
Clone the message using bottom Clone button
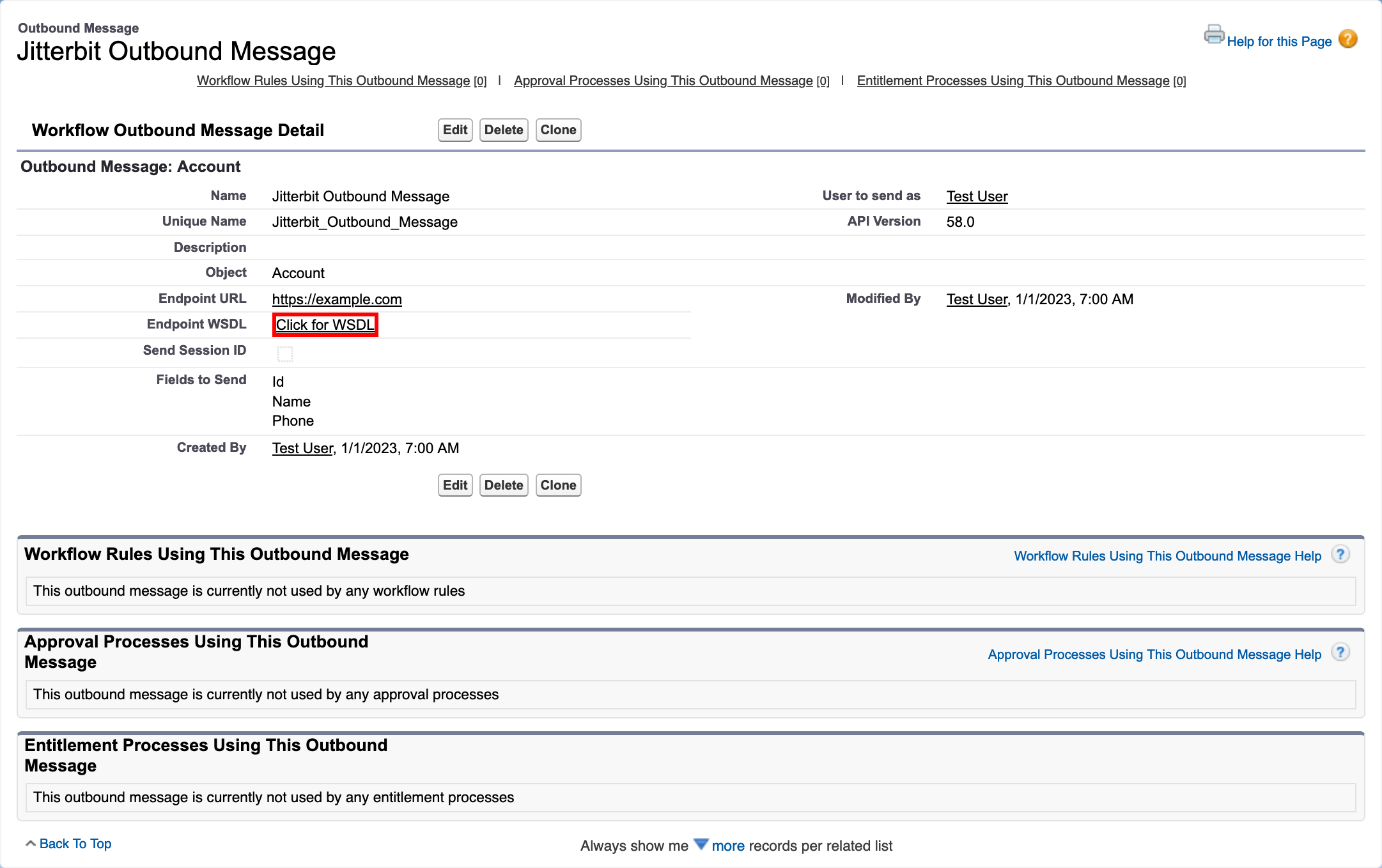point(557,485)
